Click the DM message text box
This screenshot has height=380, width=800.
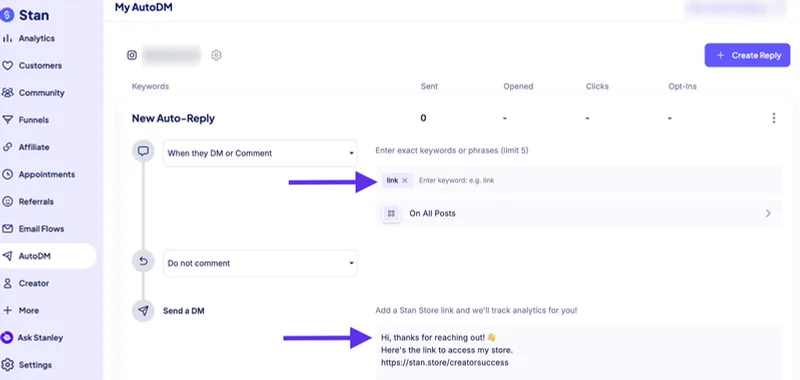(579, 353)
